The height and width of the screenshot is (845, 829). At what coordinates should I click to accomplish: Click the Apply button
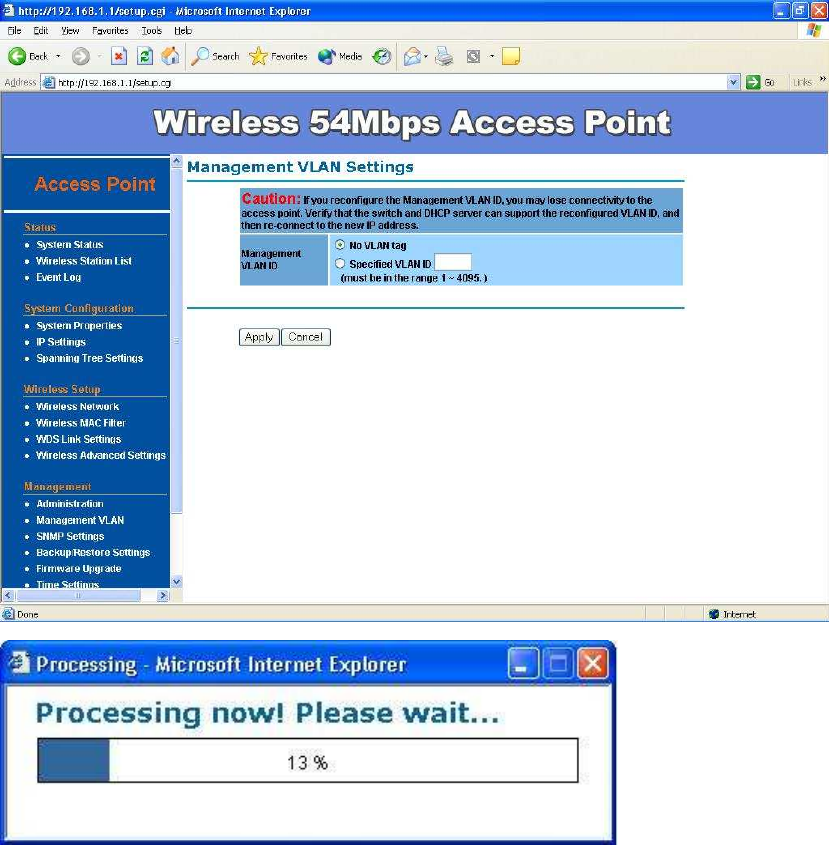259,337
